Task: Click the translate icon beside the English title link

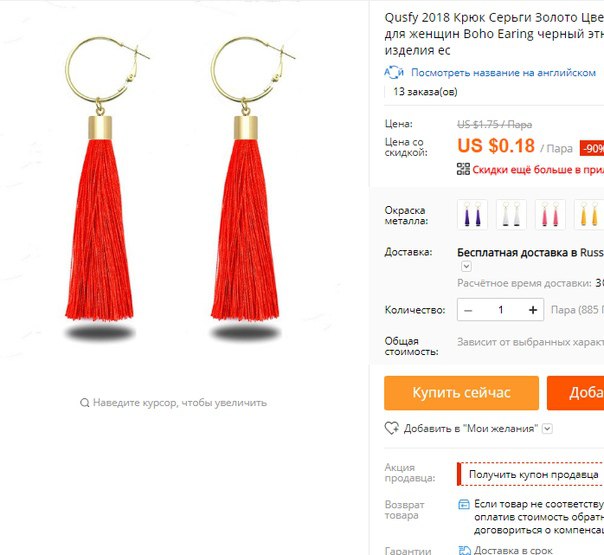Action: coord(394,72)
